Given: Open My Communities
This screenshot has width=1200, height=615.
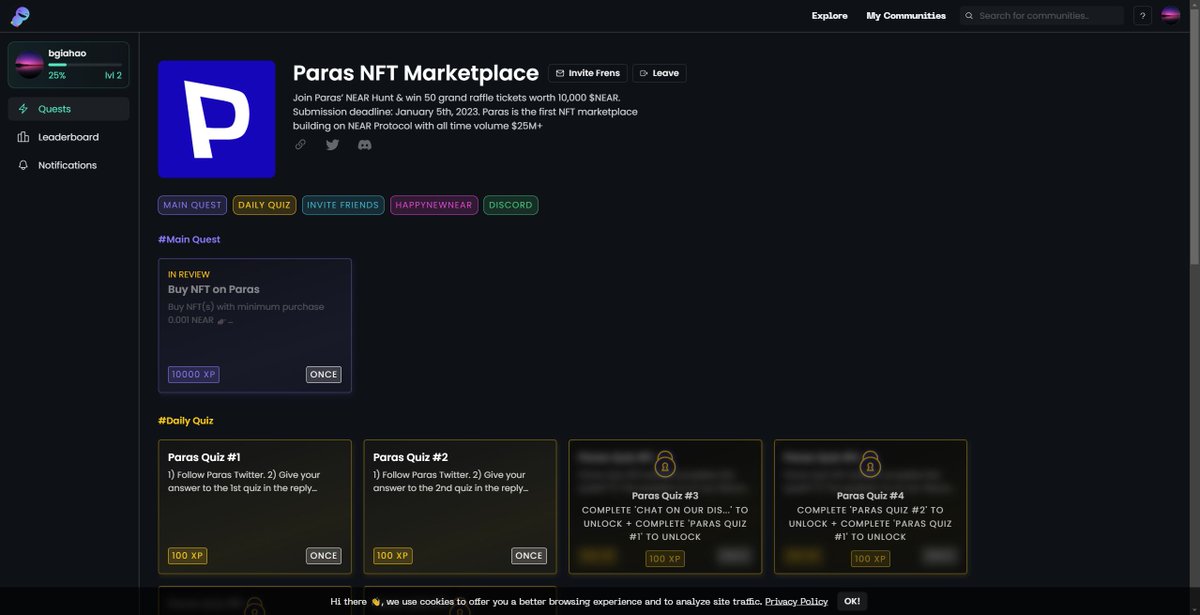Looking at the screenshot, I should [906, 16].
